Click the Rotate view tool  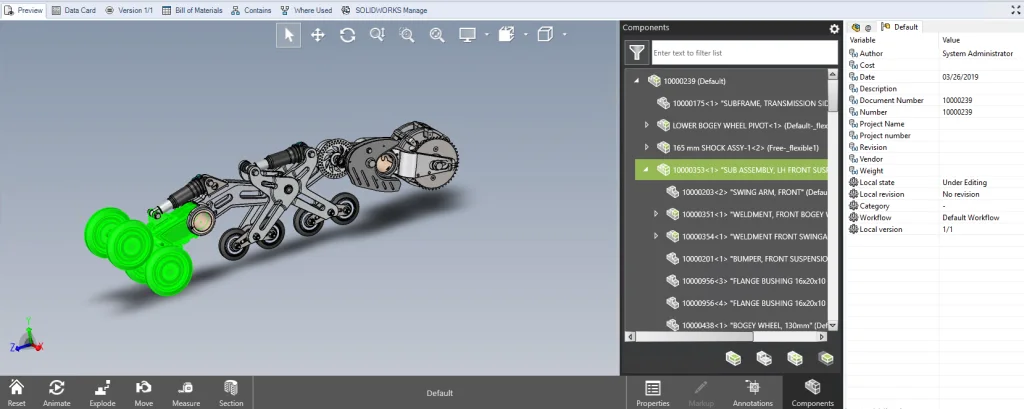(347, 35)
